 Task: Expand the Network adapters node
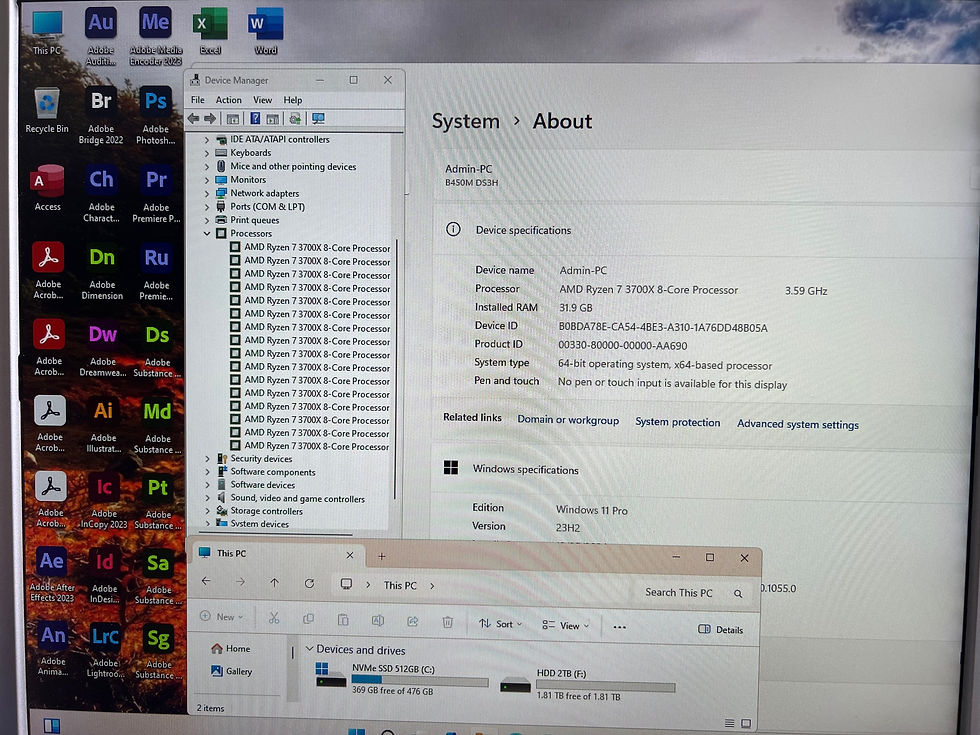[207, 193]
